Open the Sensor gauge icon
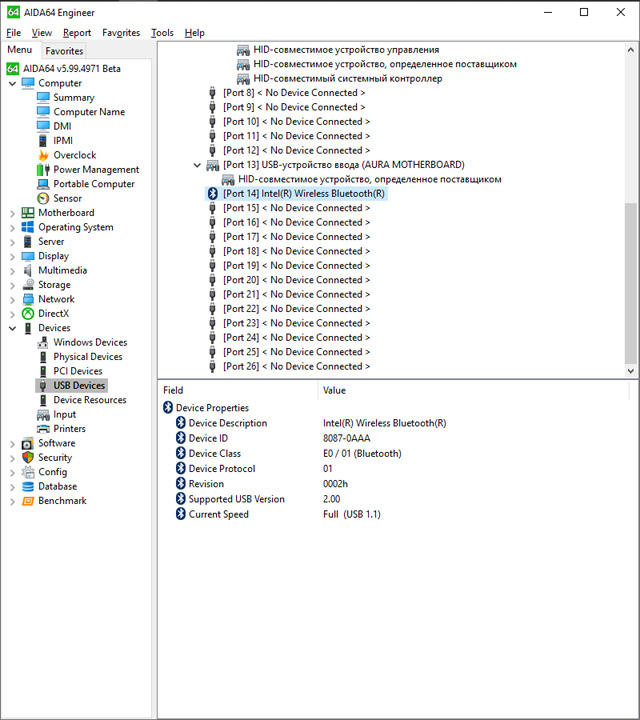The width and height of the screenshot is (640, 720). [43, 198]
